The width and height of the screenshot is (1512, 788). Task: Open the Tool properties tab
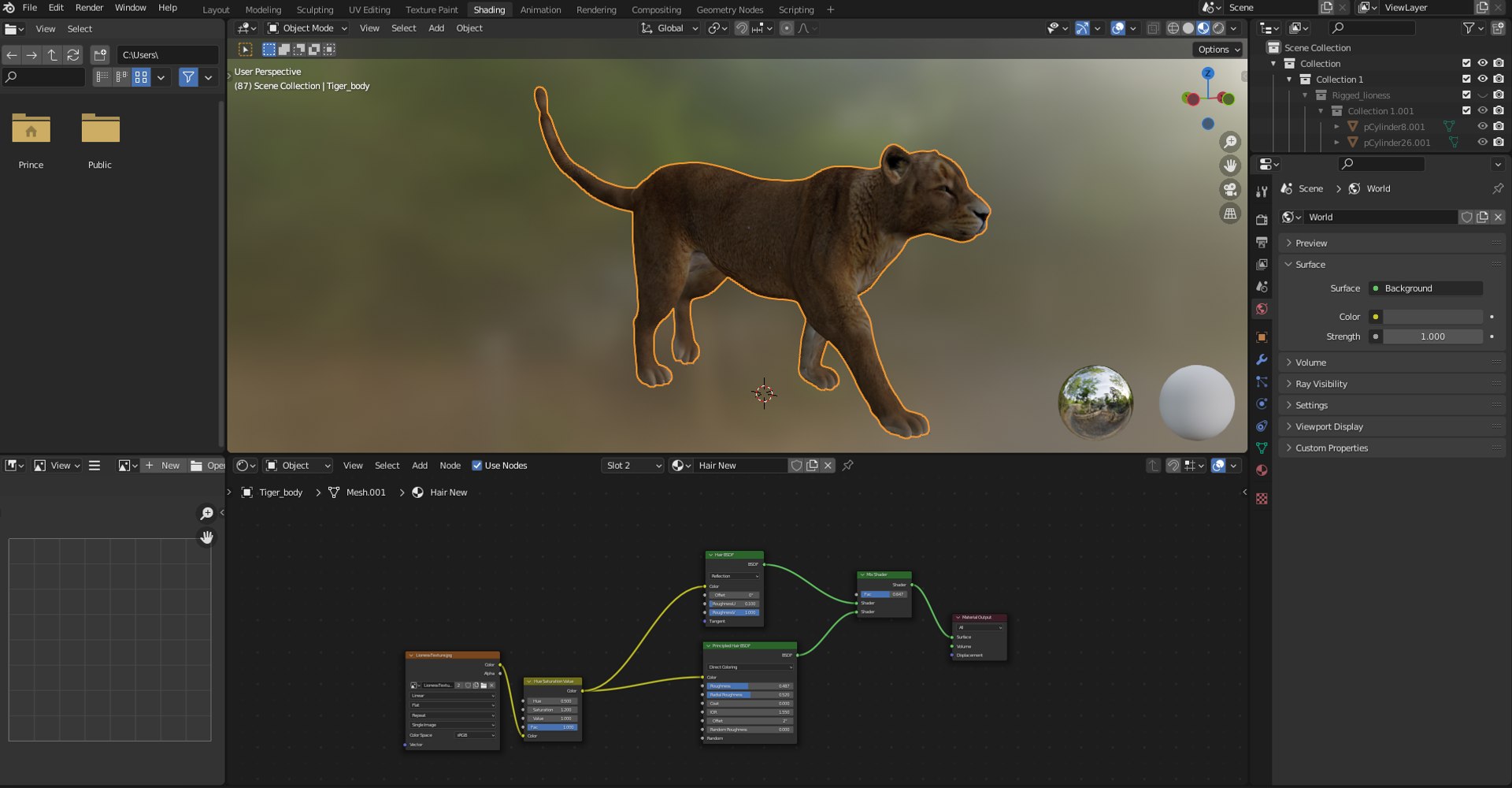[x=1262, y=191]
